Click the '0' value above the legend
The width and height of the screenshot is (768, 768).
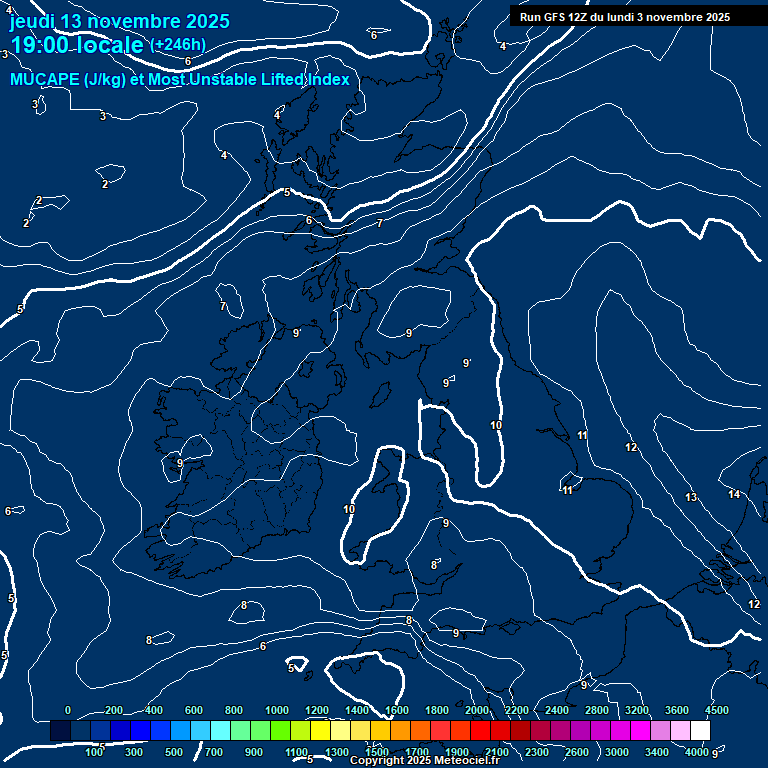pyautogui.click(x=68, y=710)
